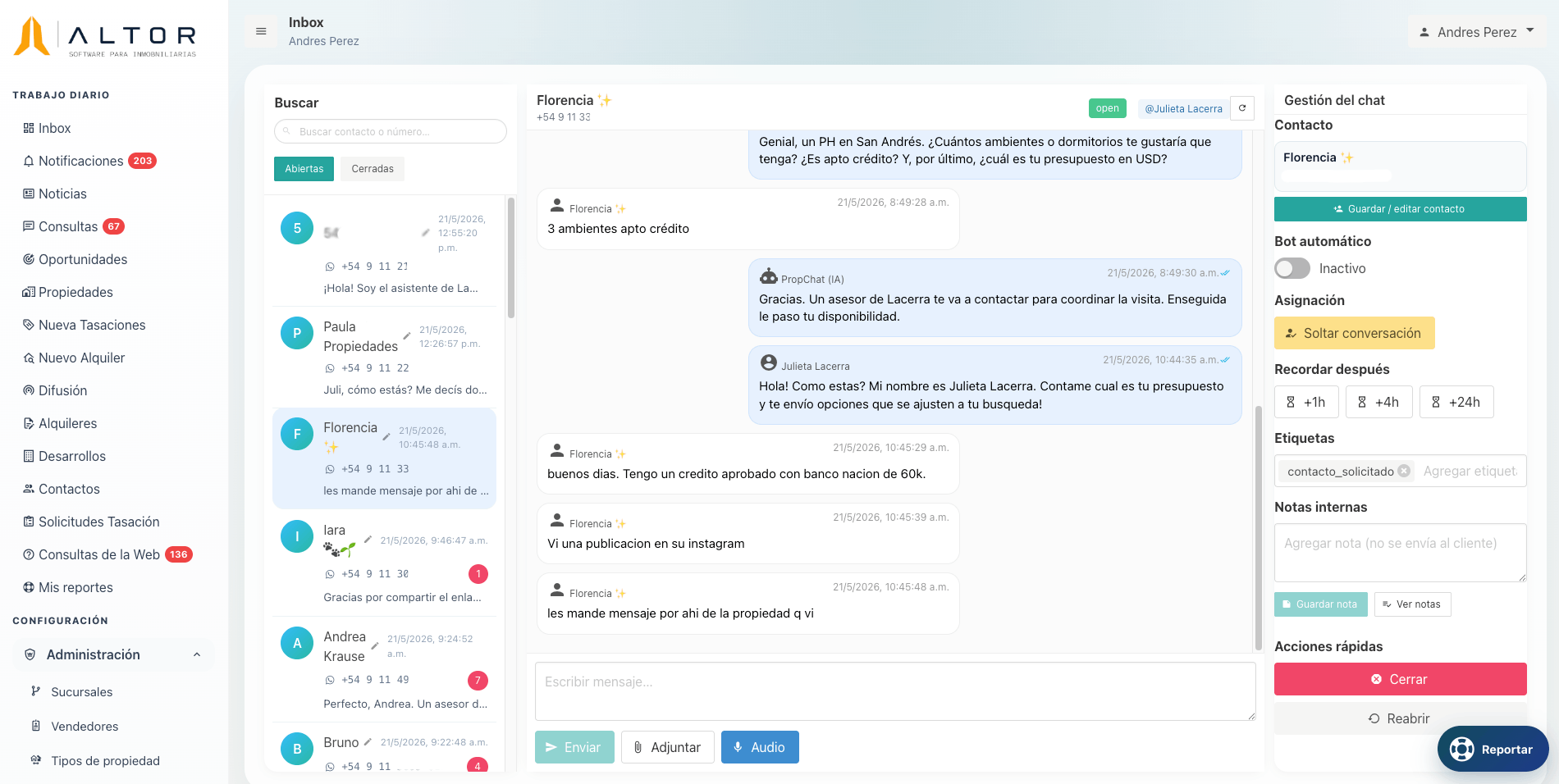Open Sucursales under Administración

(x=72, y=692)
